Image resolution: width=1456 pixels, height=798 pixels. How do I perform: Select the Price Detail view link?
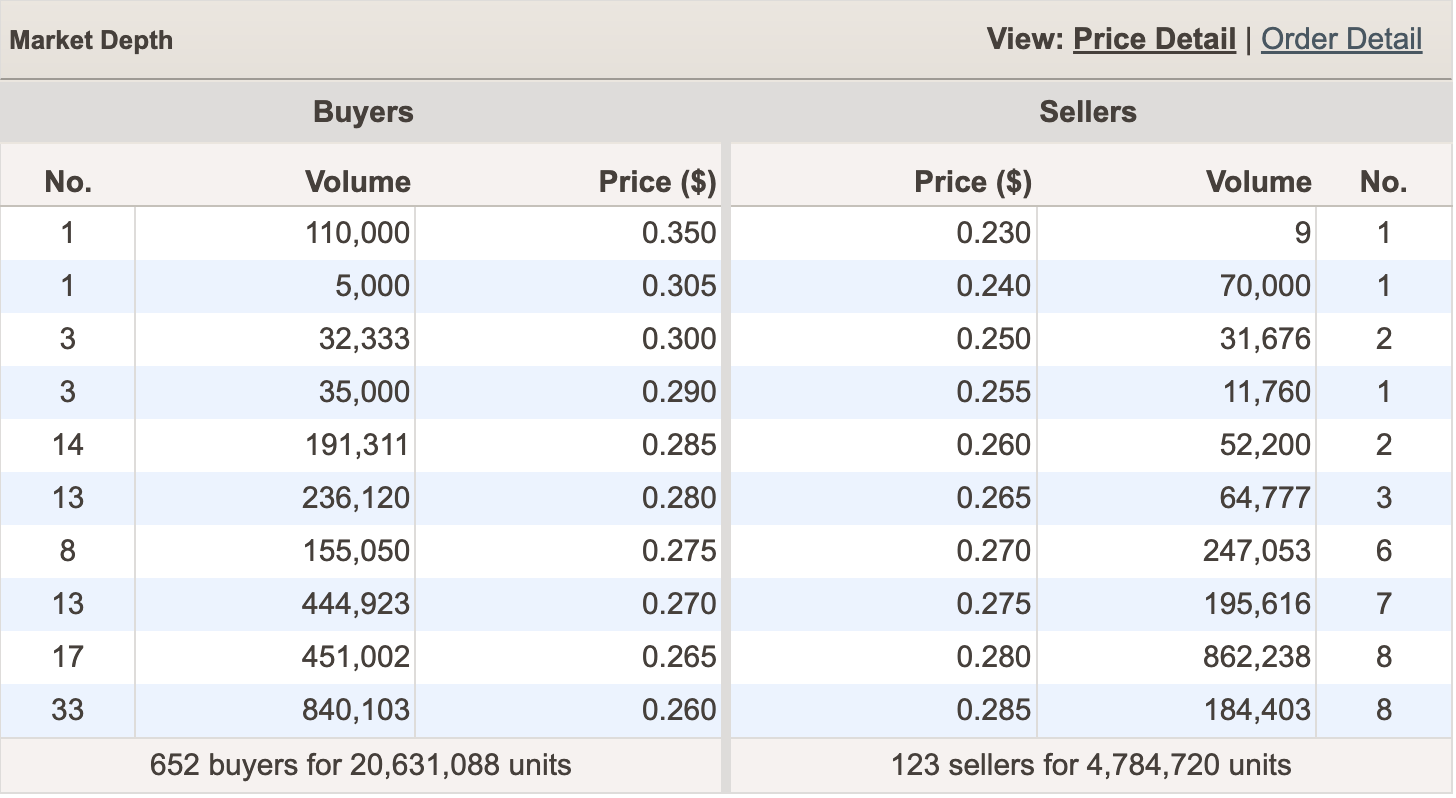click(x=1154, y=39)
